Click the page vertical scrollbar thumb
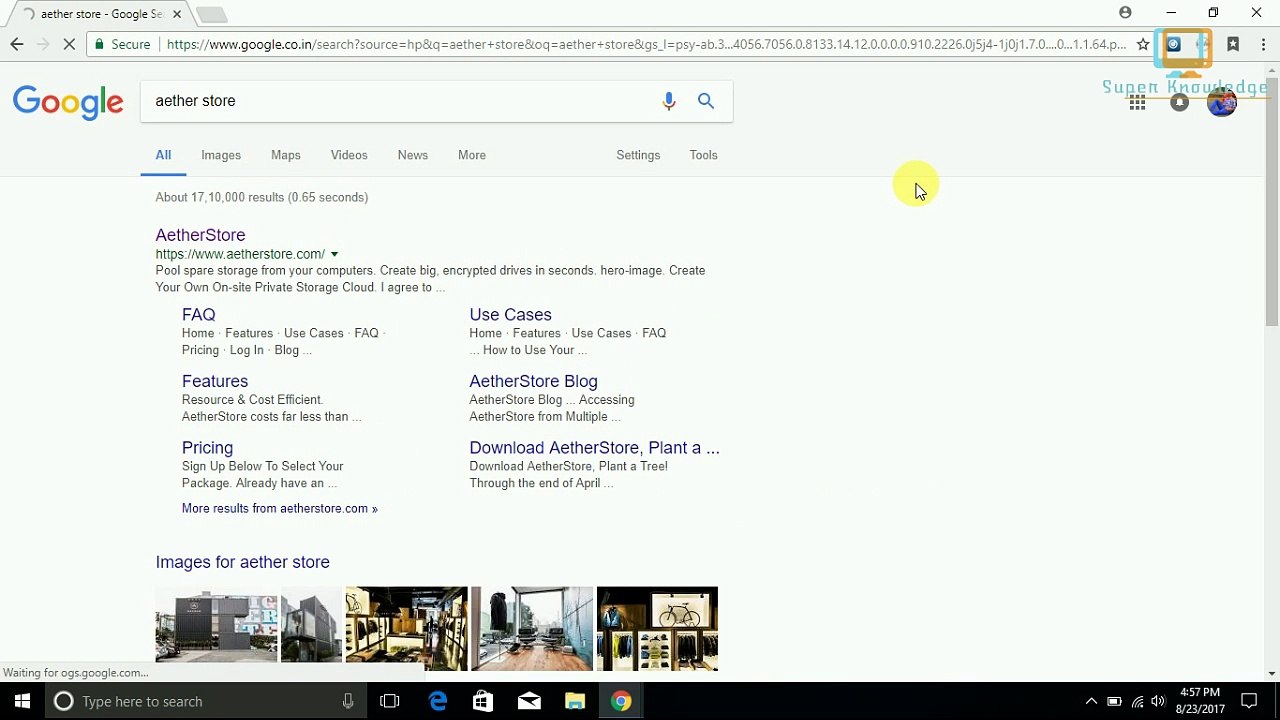1280x720 pixels. point(1272,200)
